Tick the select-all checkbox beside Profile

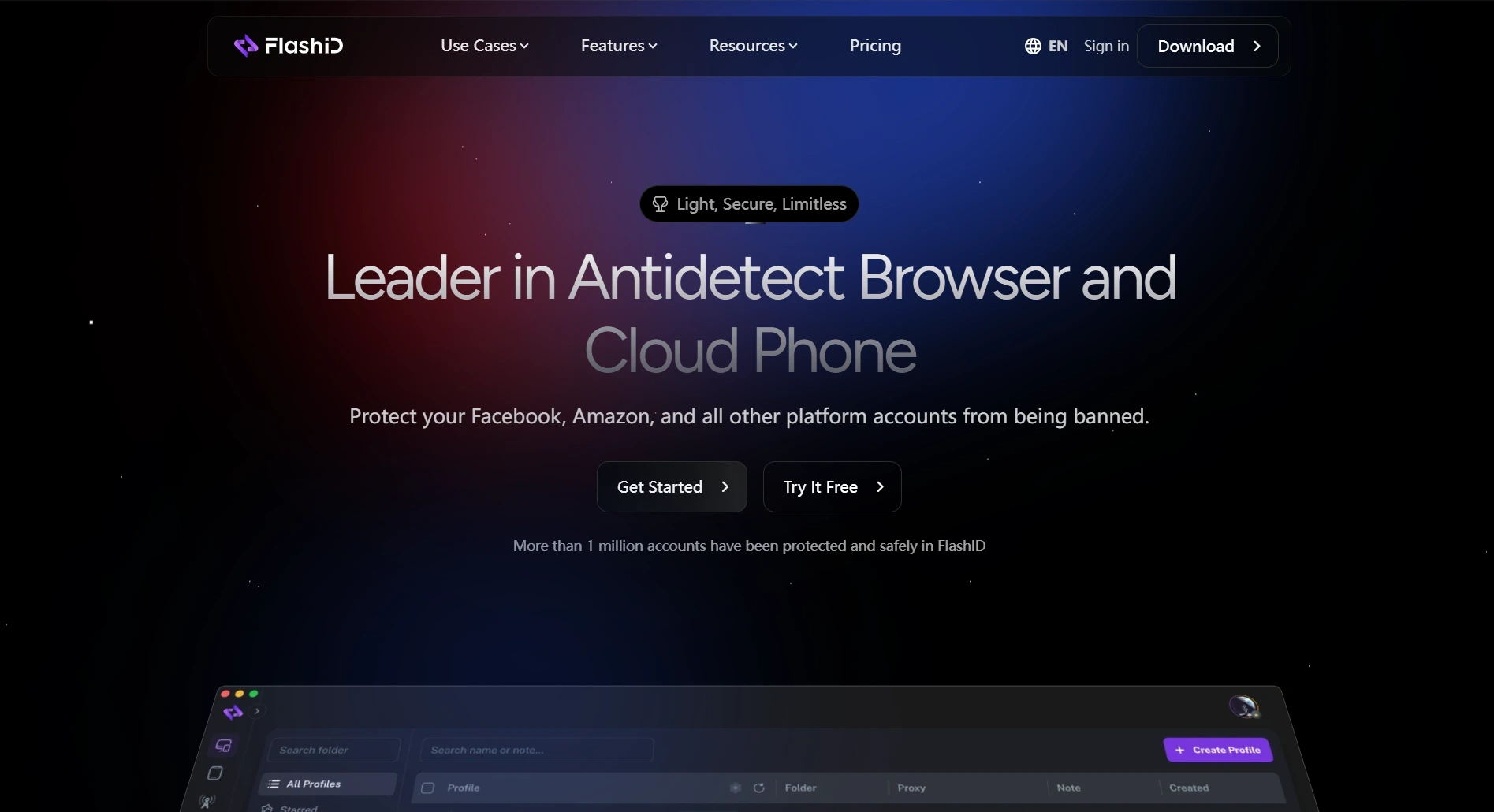pyautogui.click(x=428, y=788)
